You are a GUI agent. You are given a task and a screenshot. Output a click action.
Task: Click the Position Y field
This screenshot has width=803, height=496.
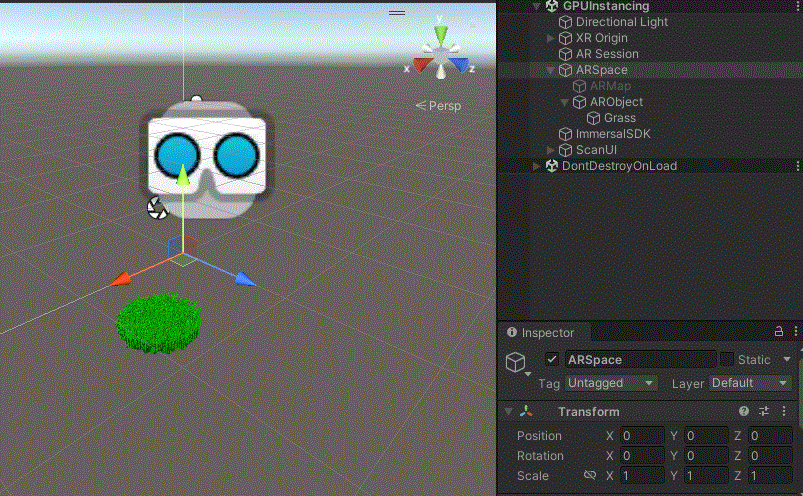706,436
